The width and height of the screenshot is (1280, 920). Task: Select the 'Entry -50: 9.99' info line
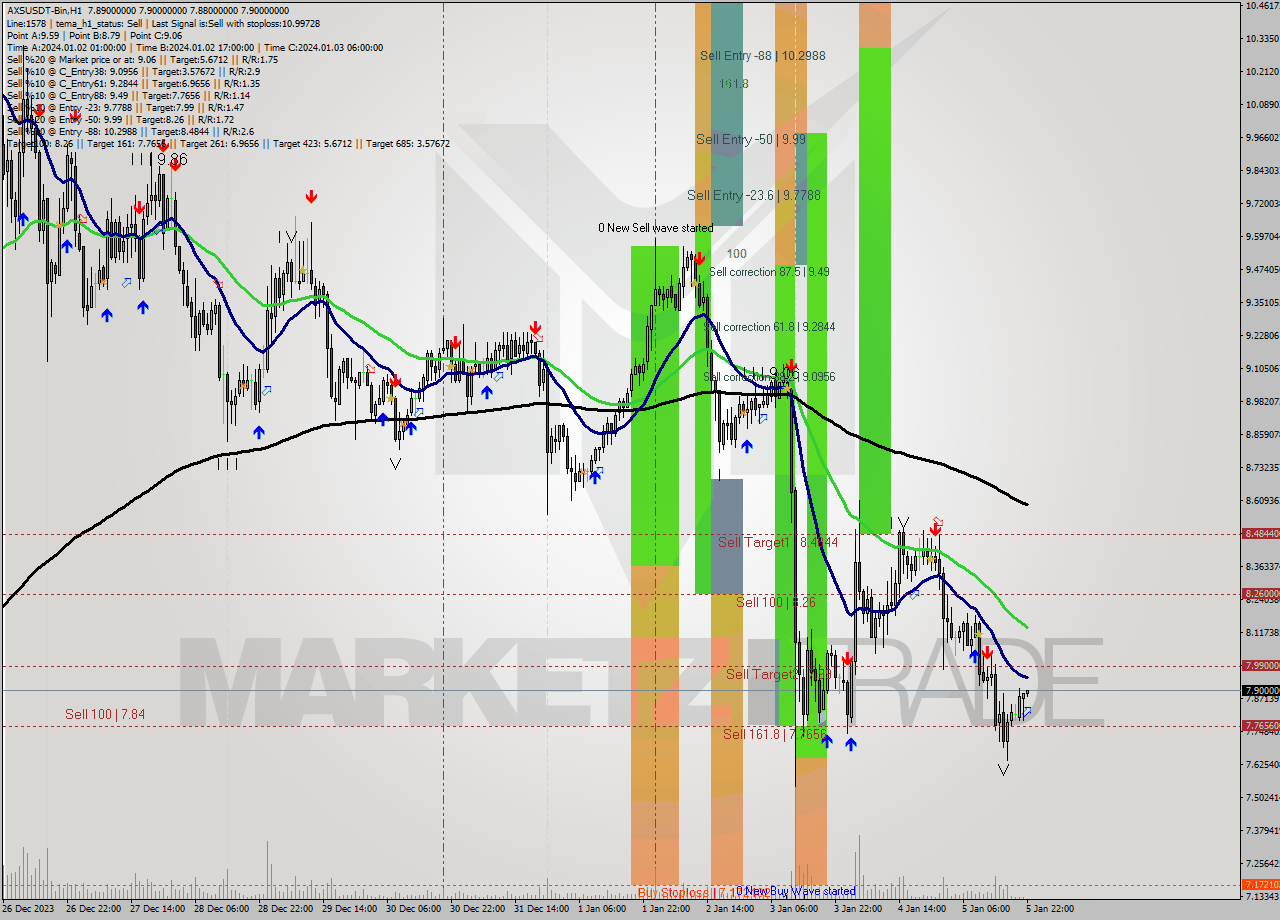pyautogui.click(x=122, y=119)
